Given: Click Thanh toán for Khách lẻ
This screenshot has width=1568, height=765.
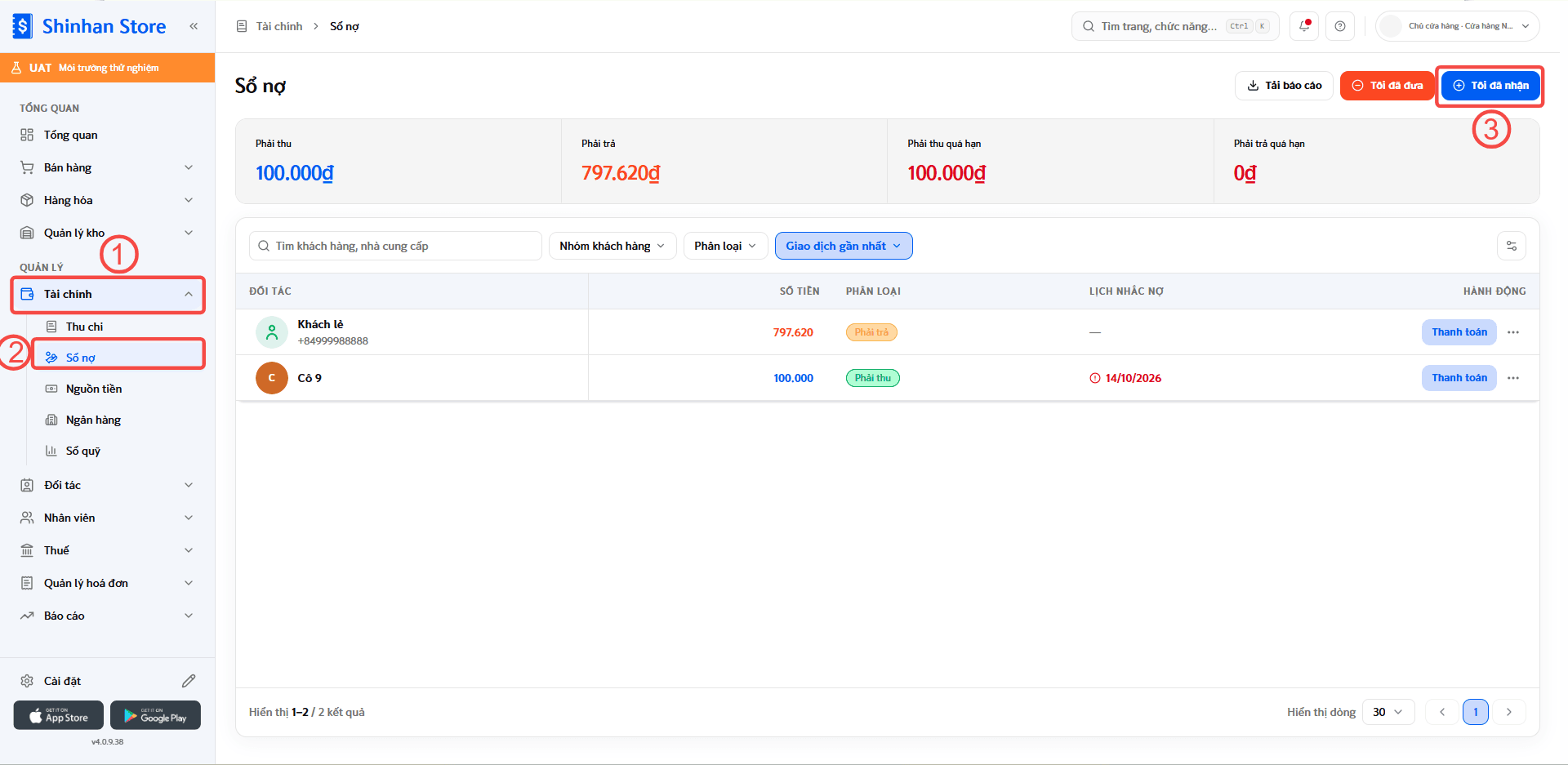Looking at the screenshot, I should pyautogui.click(x=1459, y=332).
